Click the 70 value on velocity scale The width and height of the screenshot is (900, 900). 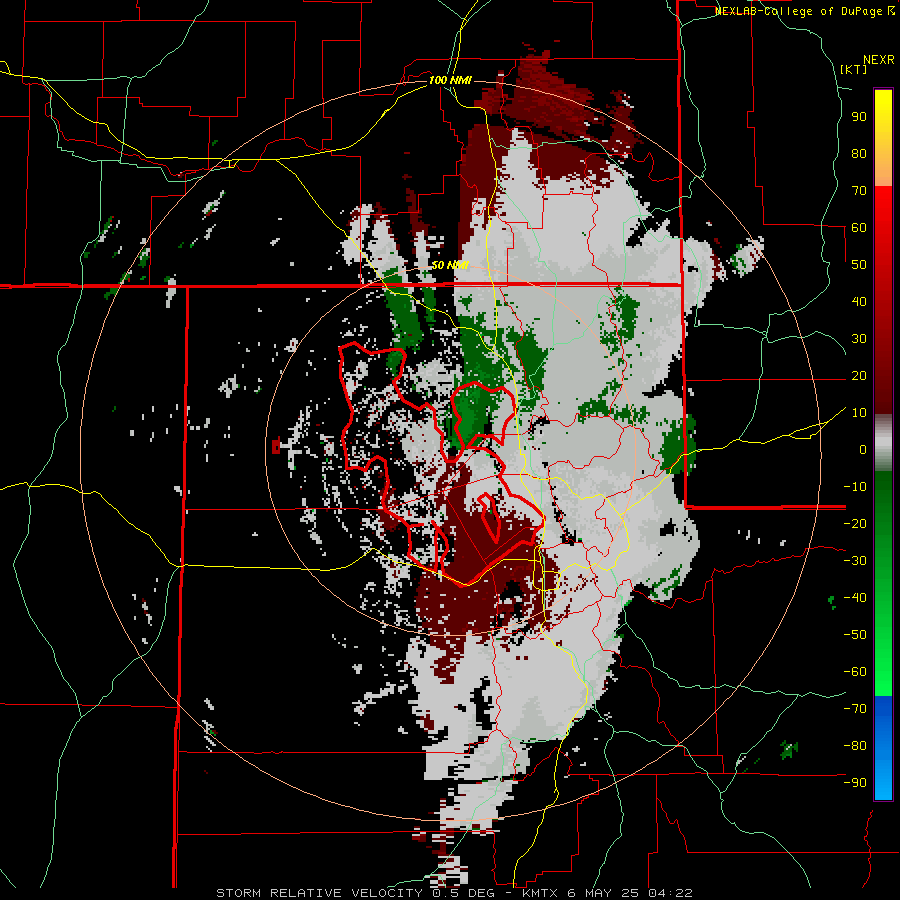pyautogui.click(x=859, y=191)
